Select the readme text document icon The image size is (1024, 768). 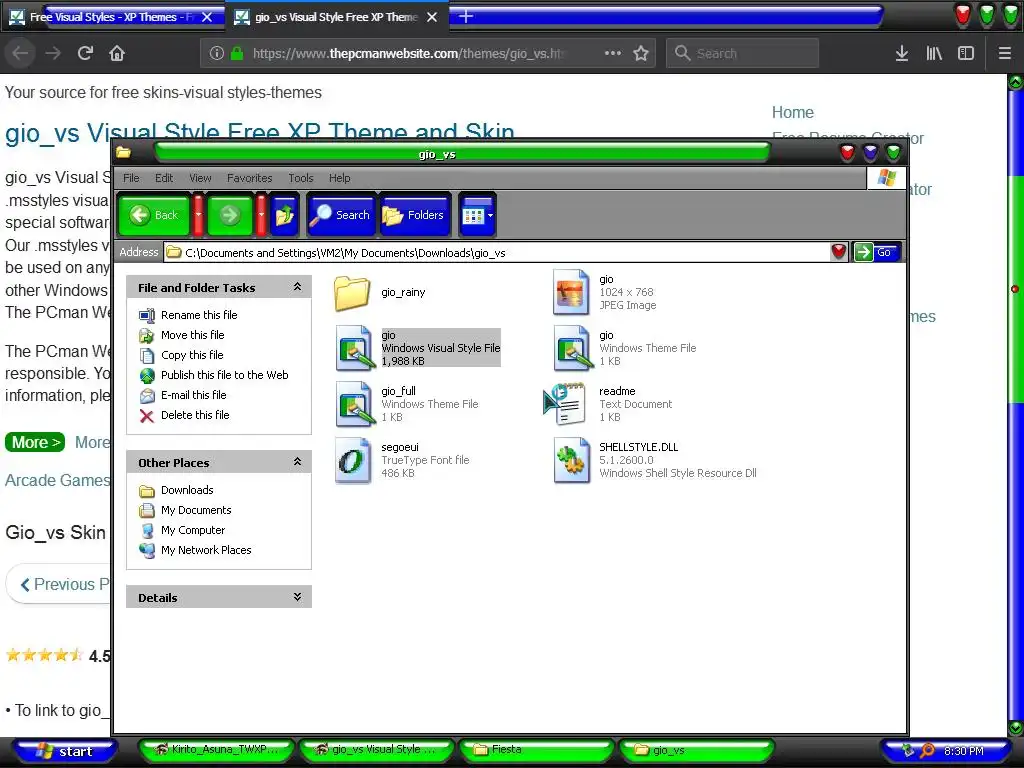[569, 404]
